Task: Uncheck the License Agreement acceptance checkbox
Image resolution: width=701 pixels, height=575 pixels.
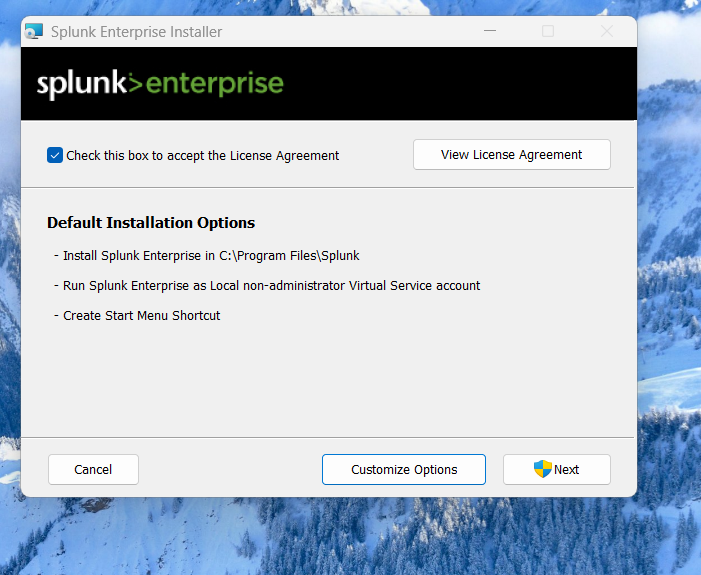Action: (55, 155)
